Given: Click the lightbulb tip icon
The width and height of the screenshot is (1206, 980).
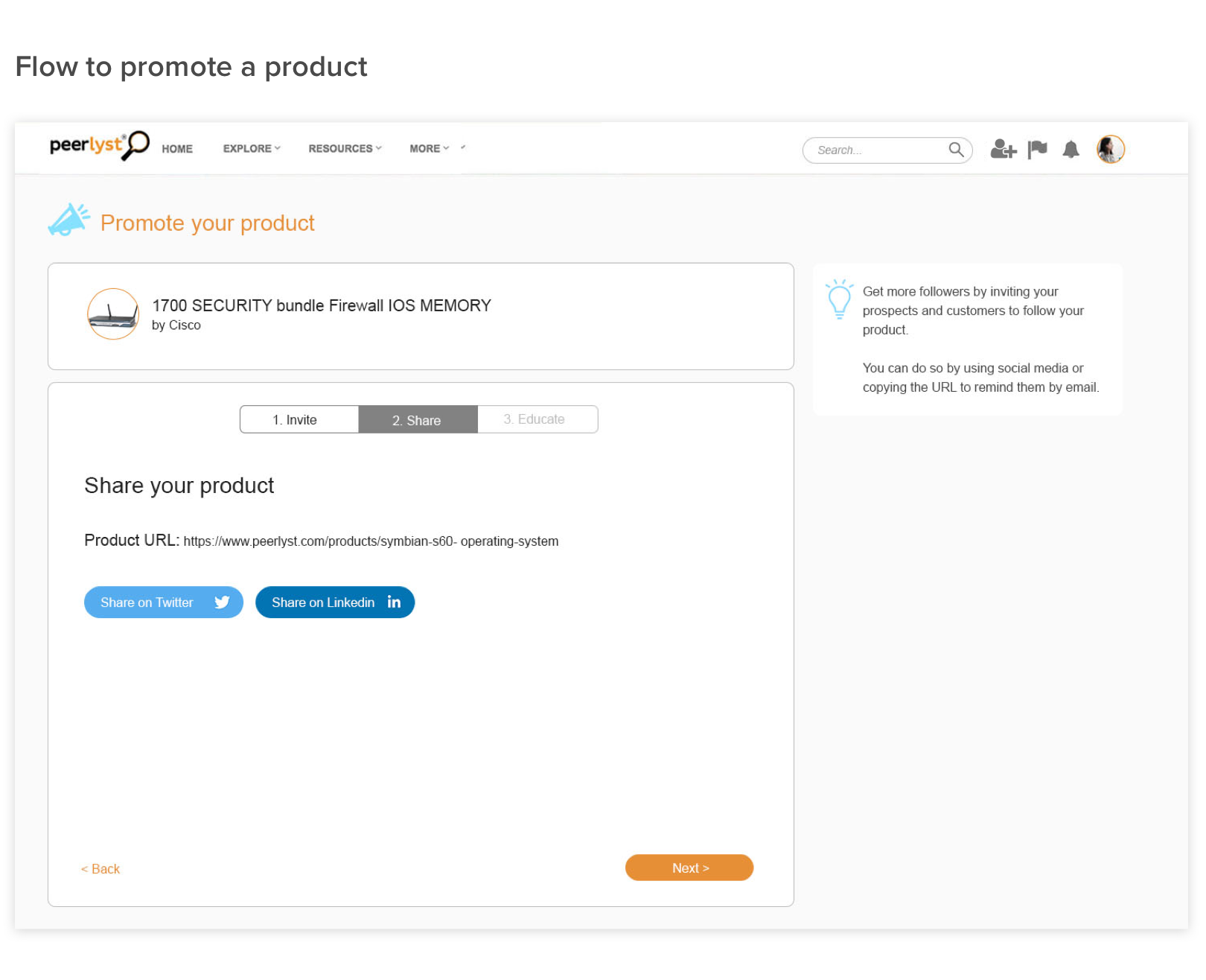Looking at the screenshot, I should [x=839, y=299].
